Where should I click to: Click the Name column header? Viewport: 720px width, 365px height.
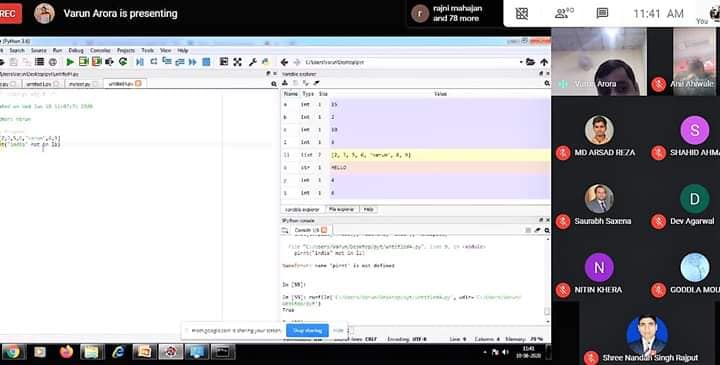pyautogui.click(x=291, y=94)
